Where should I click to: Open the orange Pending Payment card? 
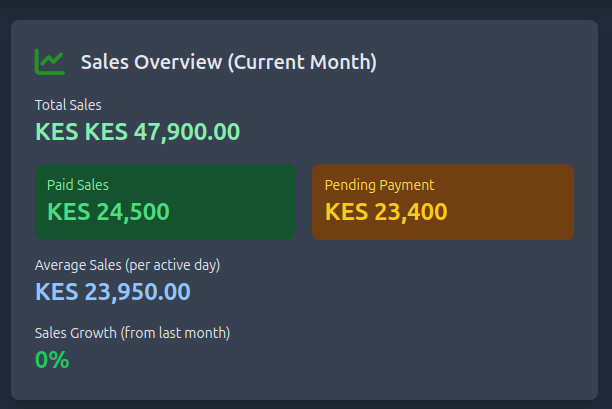click(443, 202)
